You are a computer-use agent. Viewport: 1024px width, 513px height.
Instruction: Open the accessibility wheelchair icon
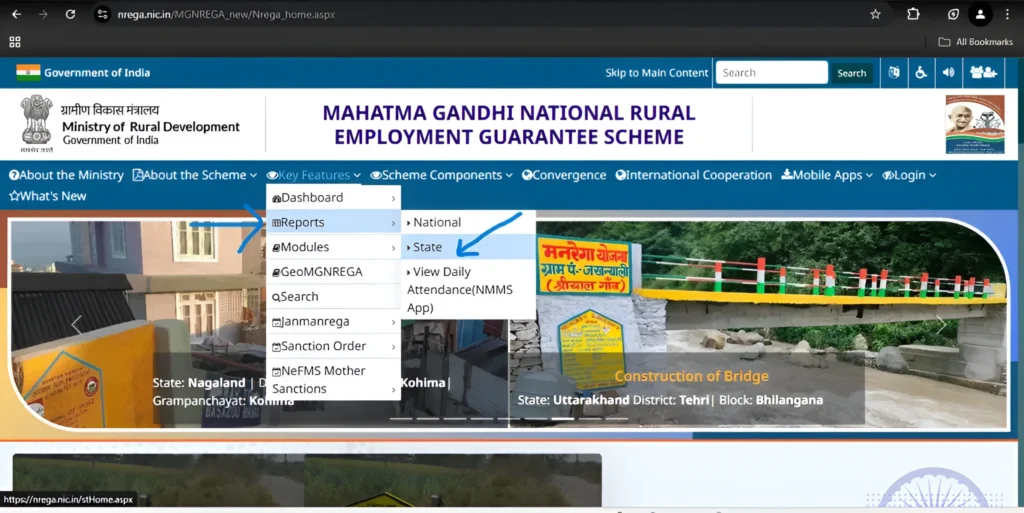921,72
